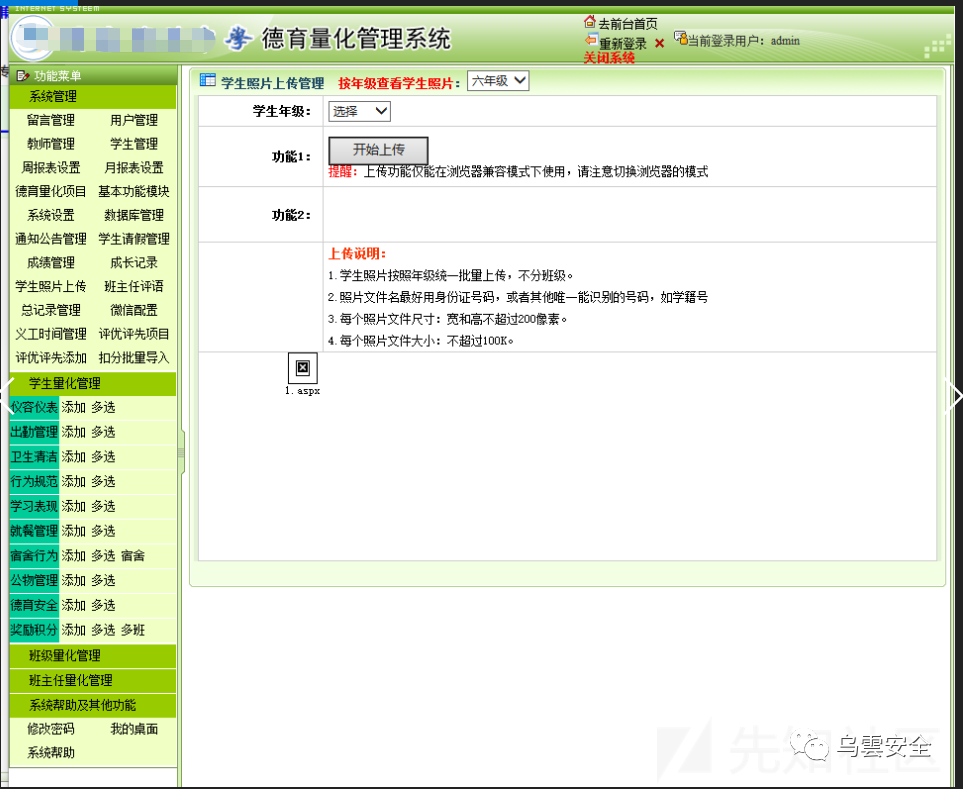Click the dotted pattern icon at top right
The image size is (963, 789).
(x=938, y=48)
